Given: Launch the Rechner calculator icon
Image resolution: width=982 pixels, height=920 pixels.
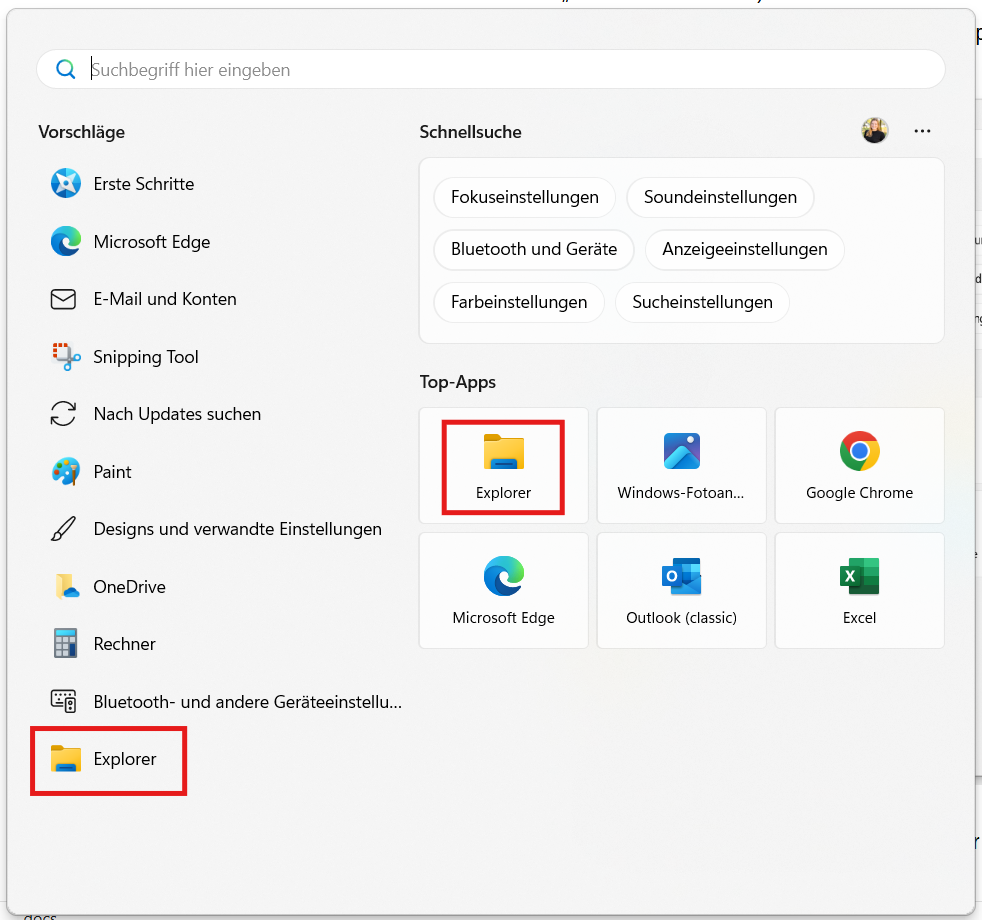Looking at the screenshot, I should 65,643.
